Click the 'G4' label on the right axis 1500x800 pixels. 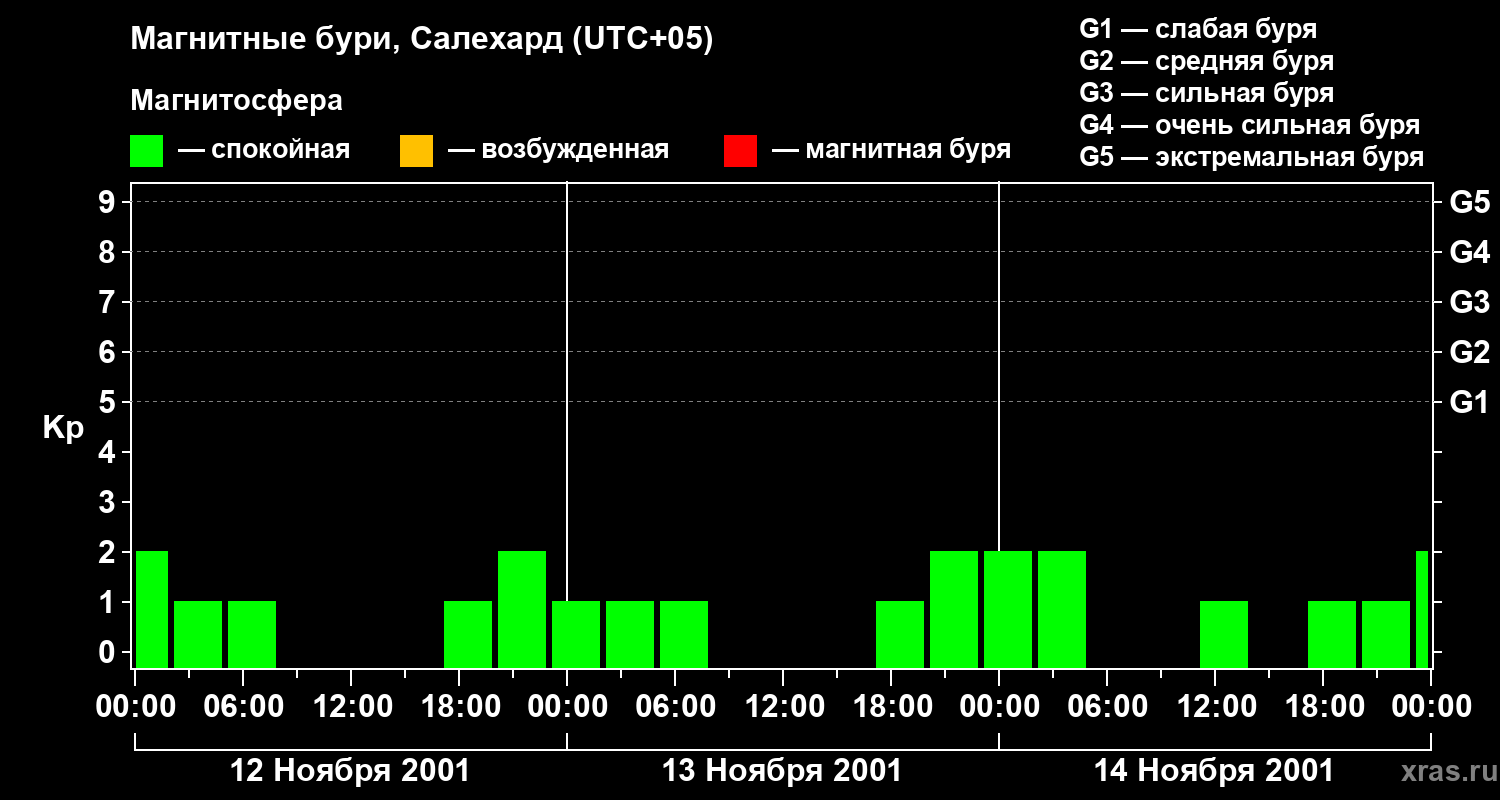pos(1470,252)
